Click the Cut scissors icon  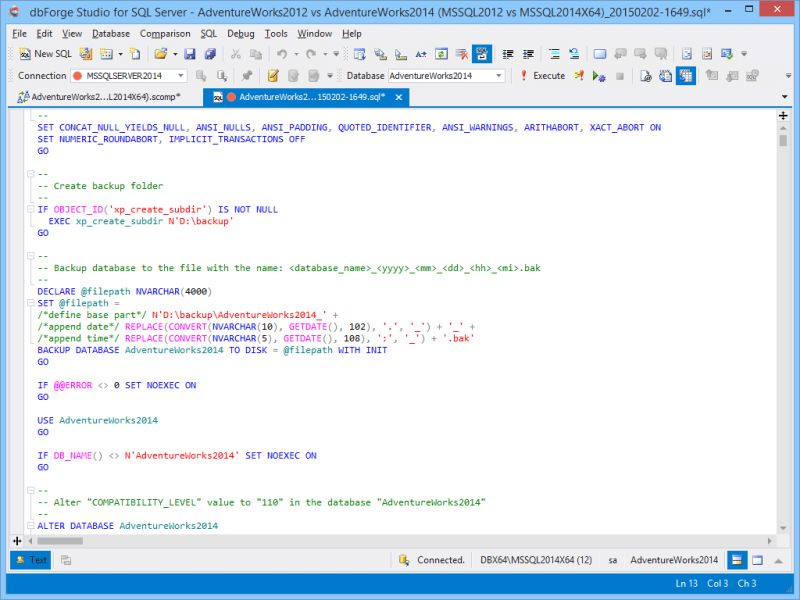coord(235,54)
